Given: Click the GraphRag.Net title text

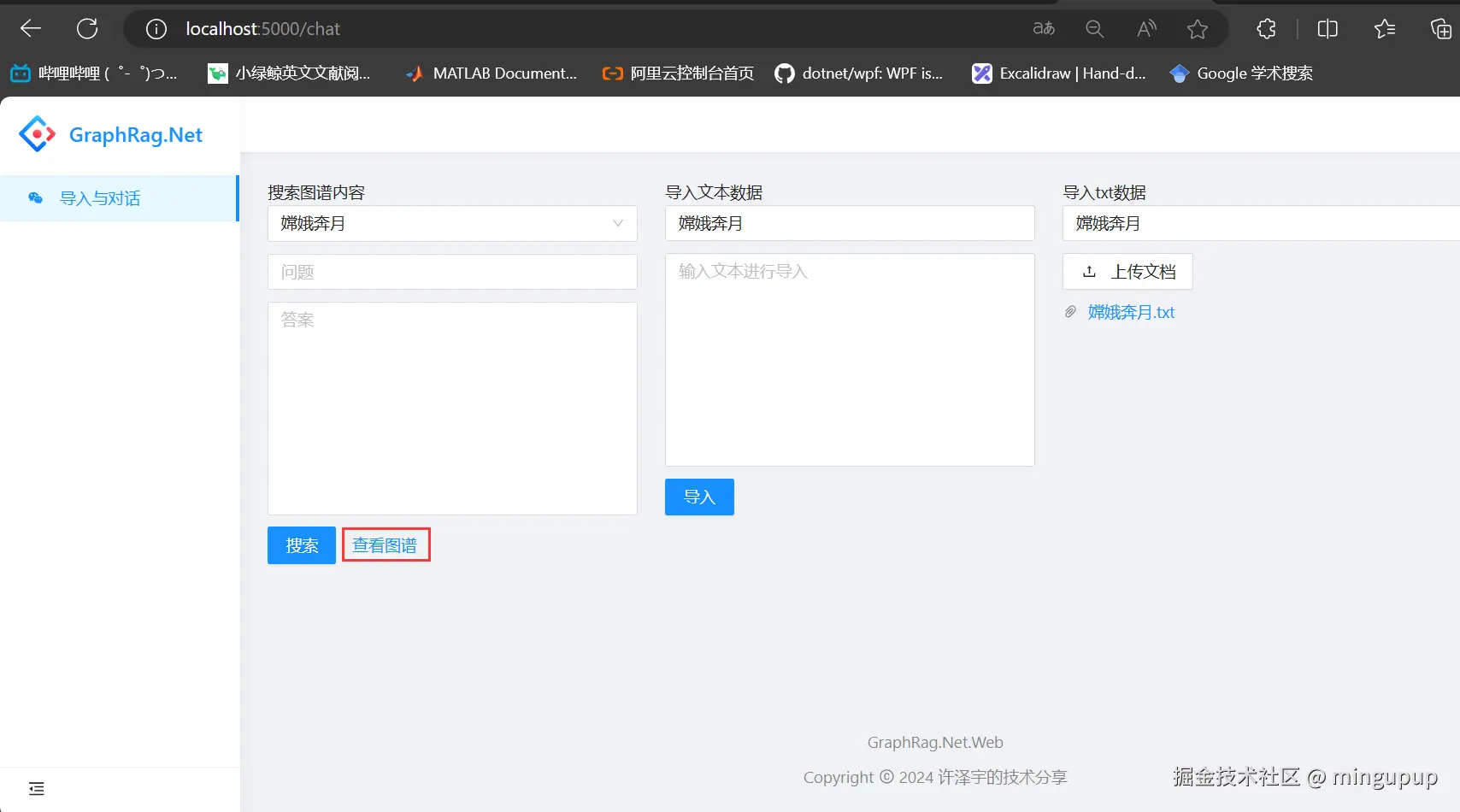Looking at the screenshot, I should pyautogui.click(x=136, y=135).
